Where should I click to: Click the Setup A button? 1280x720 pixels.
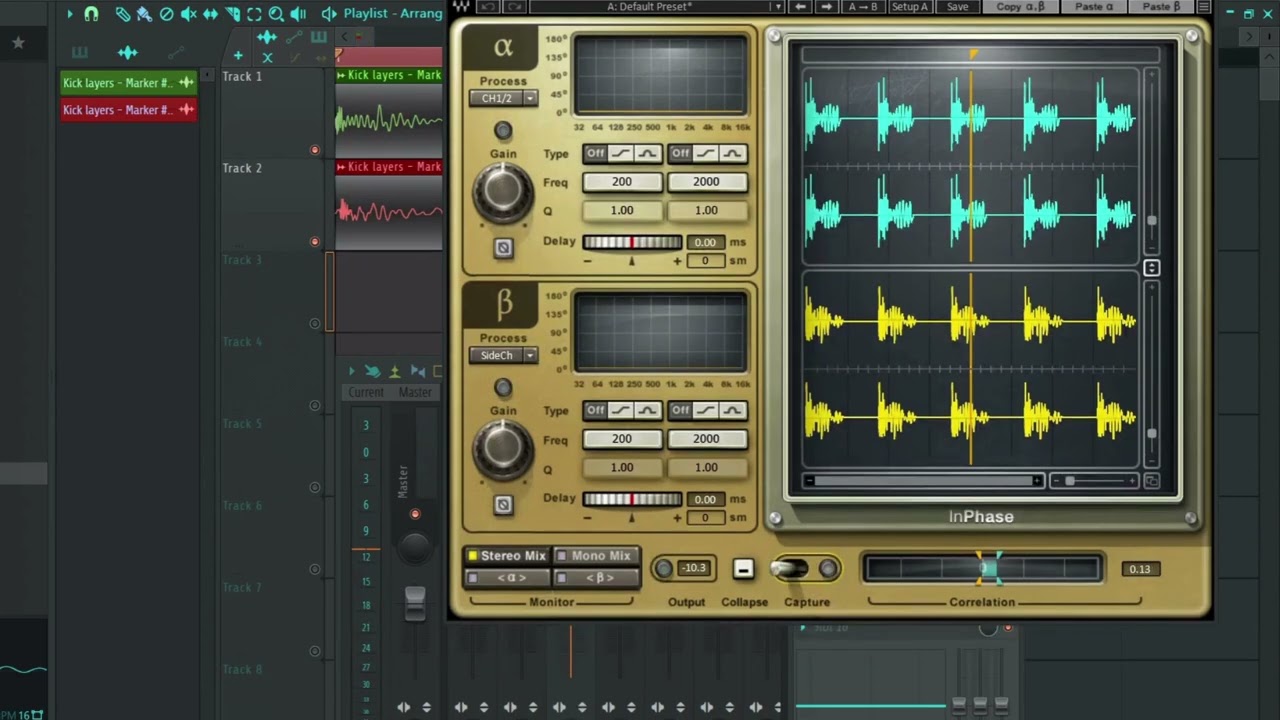coord(909,6)
